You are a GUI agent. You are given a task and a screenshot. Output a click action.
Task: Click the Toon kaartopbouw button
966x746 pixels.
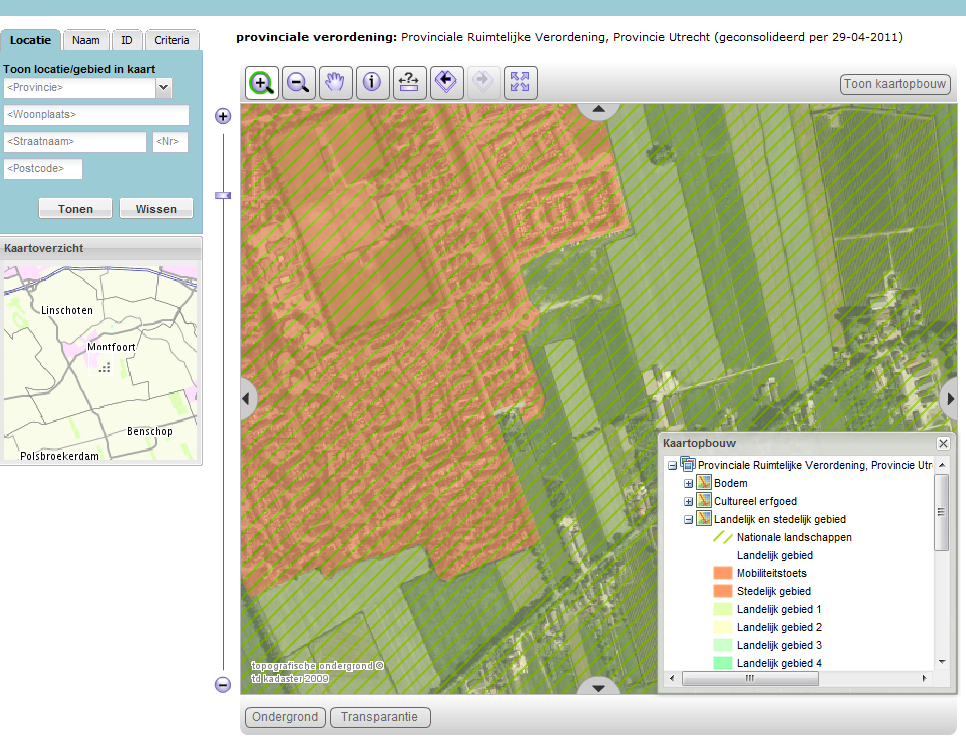tap(895, 84)
